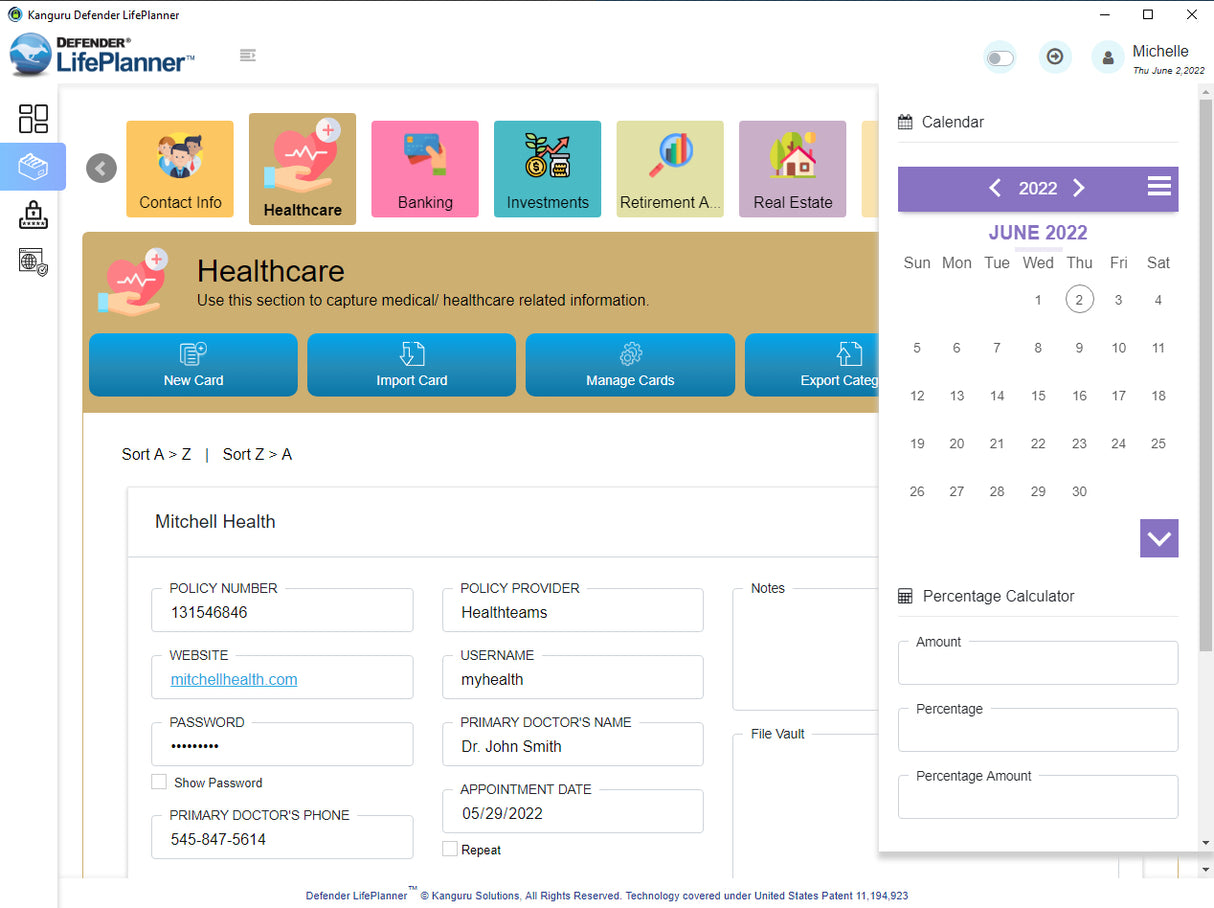Switch to Contact Info category tab
This screenshot has width=1214, height=908.
[x=180, y=169]
